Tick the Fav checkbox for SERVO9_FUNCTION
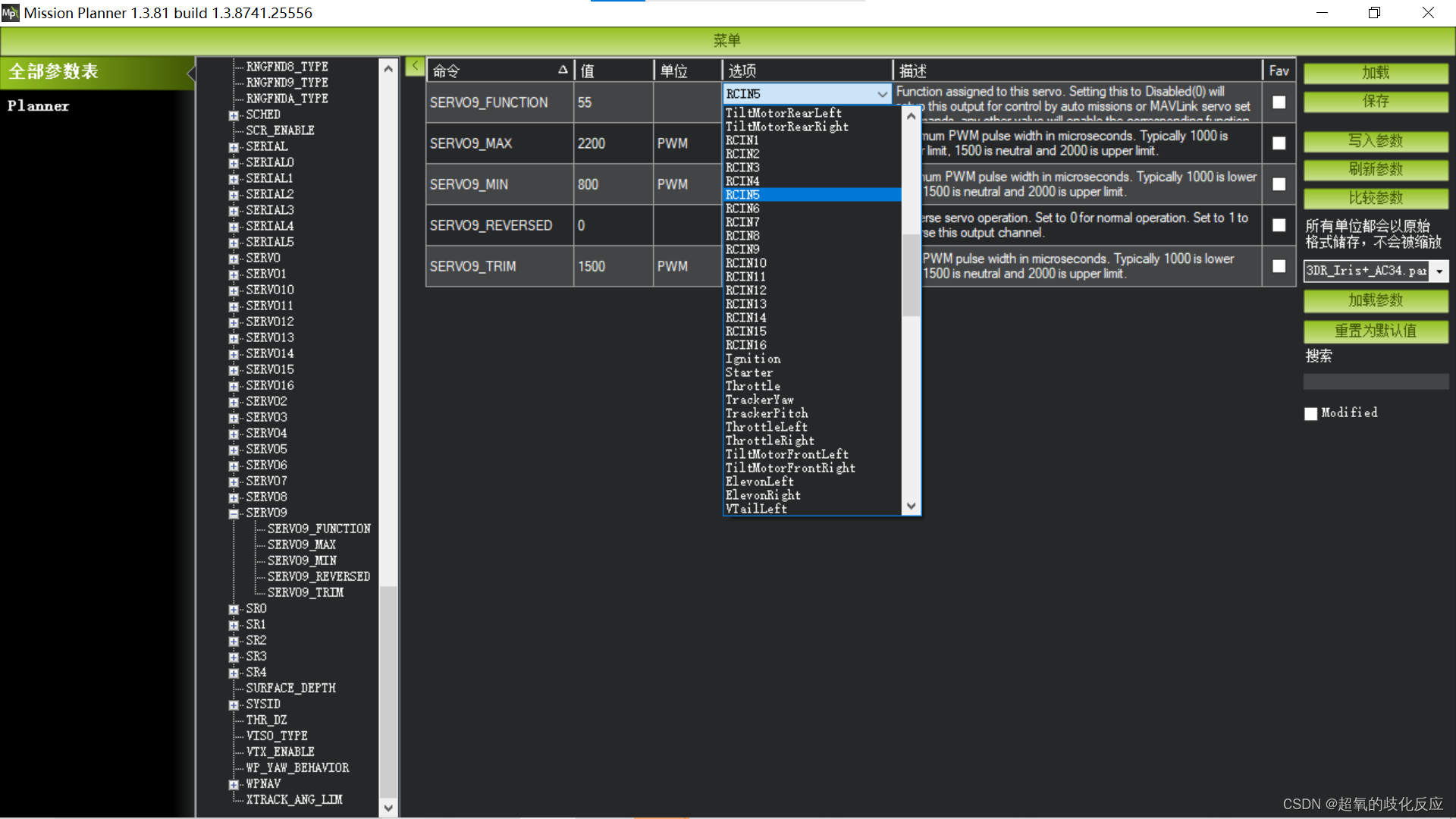Image resolution: width=1456 pixels, height=819 pixels. coord(1279,102)
